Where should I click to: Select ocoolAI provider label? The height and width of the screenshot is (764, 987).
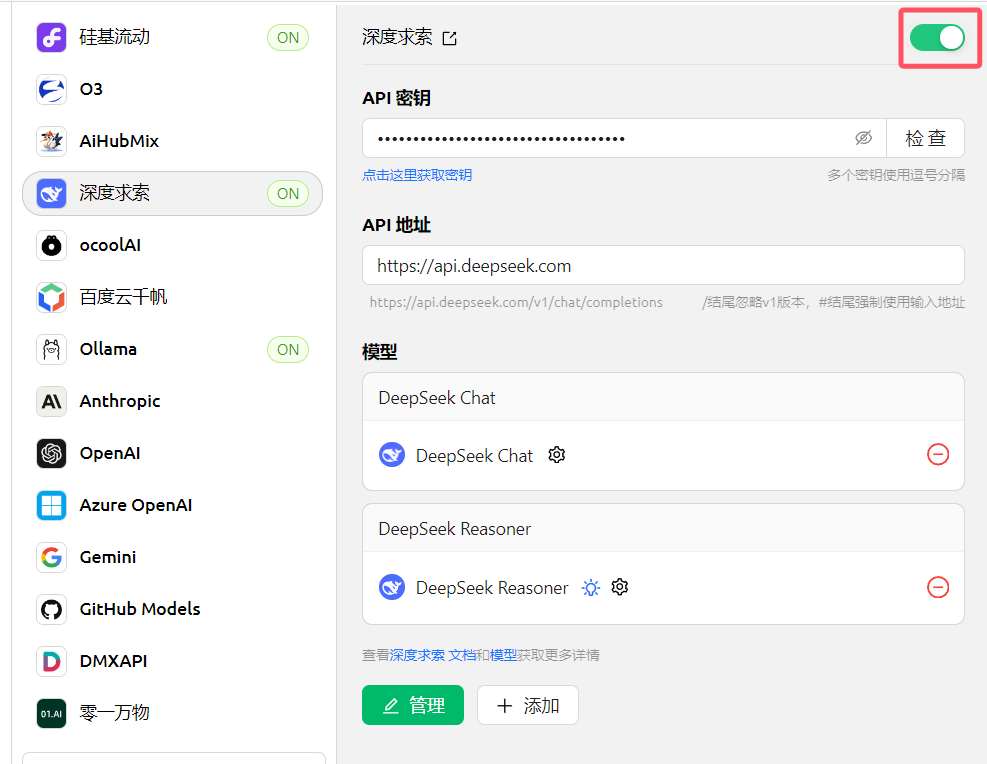point(110,245)
